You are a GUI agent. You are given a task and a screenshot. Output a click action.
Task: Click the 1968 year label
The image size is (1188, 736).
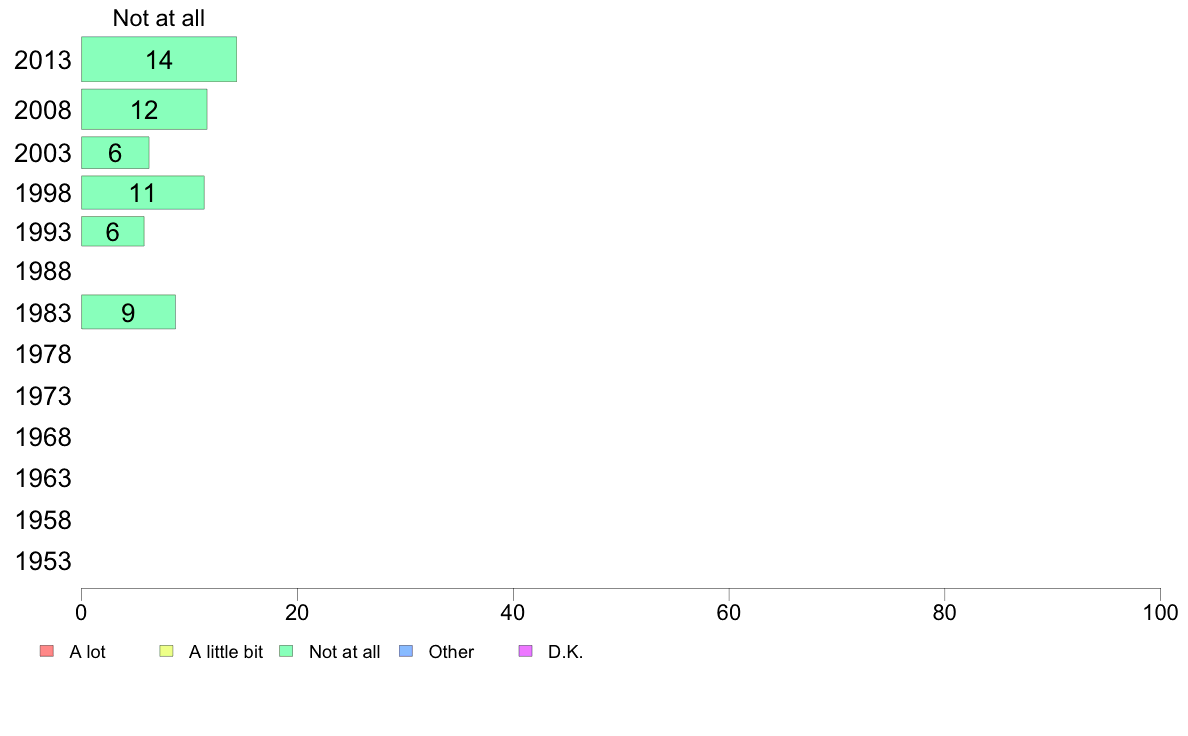pos(43,437)
